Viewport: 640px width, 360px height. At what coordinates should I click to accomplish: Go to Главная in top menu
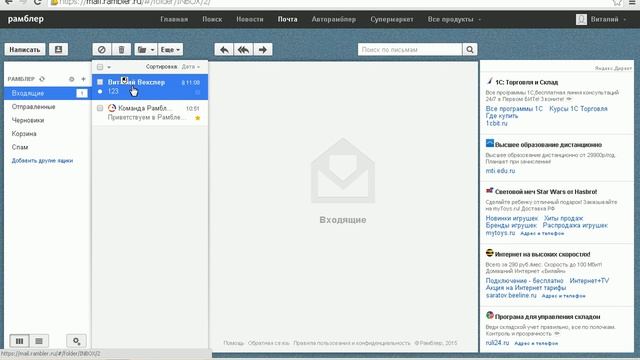[x=174, y=19]
